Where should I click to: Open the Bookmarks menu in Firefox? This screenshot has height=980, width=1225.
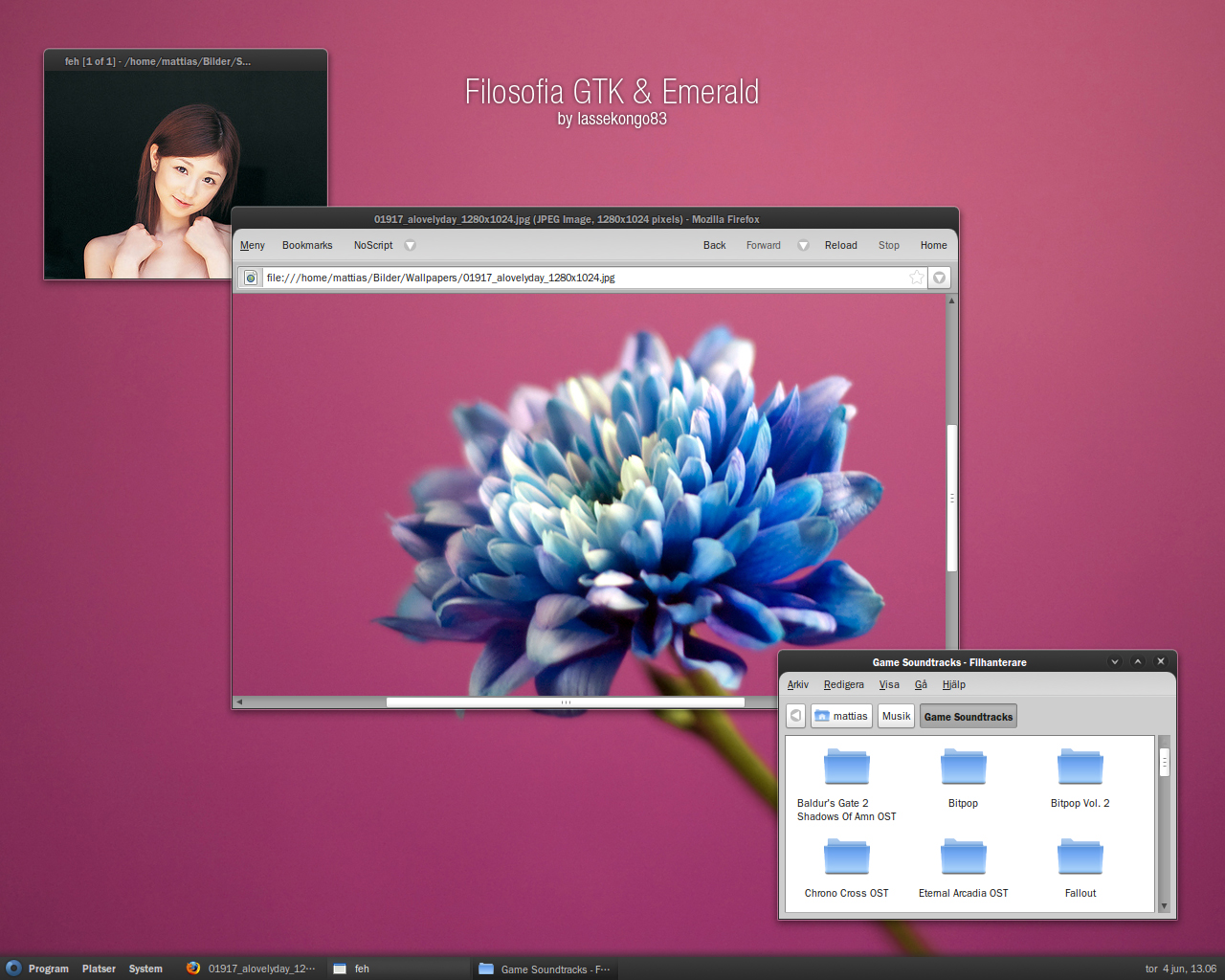307,245
